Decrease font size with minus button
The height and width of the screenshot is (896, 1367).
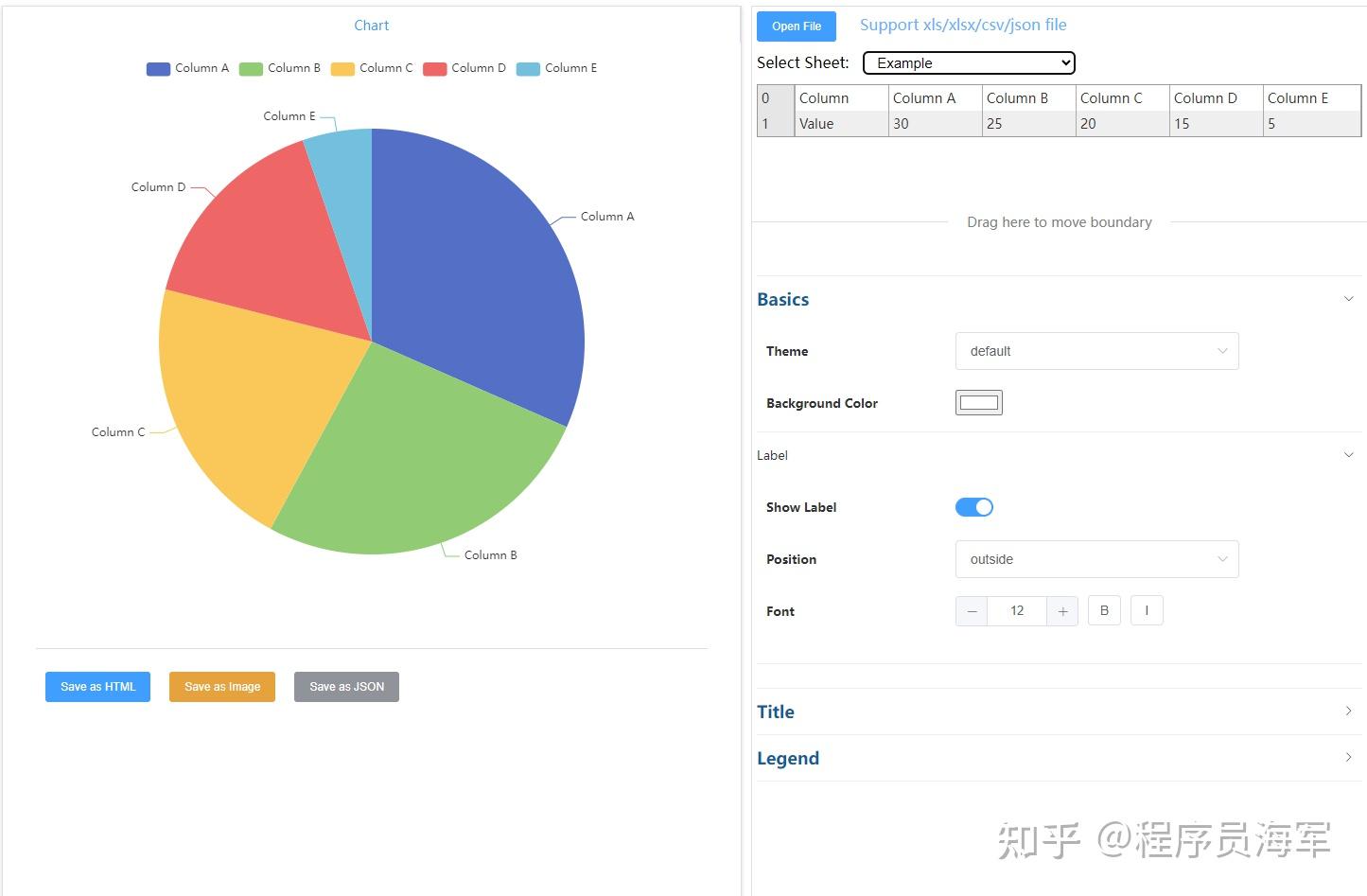point(972,611)
